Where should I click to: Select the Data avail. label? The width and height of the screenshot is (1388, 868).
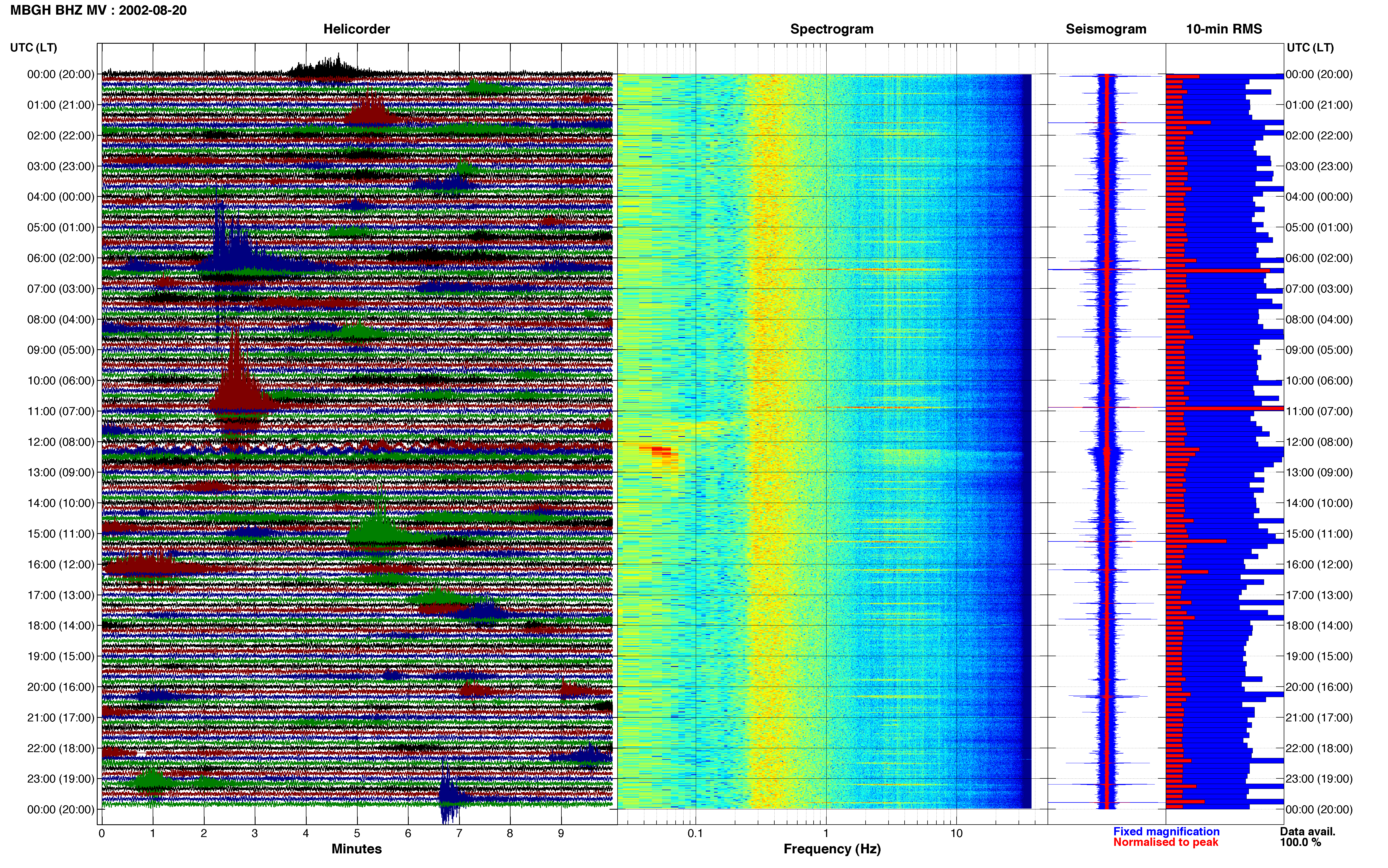(1308, 832)
